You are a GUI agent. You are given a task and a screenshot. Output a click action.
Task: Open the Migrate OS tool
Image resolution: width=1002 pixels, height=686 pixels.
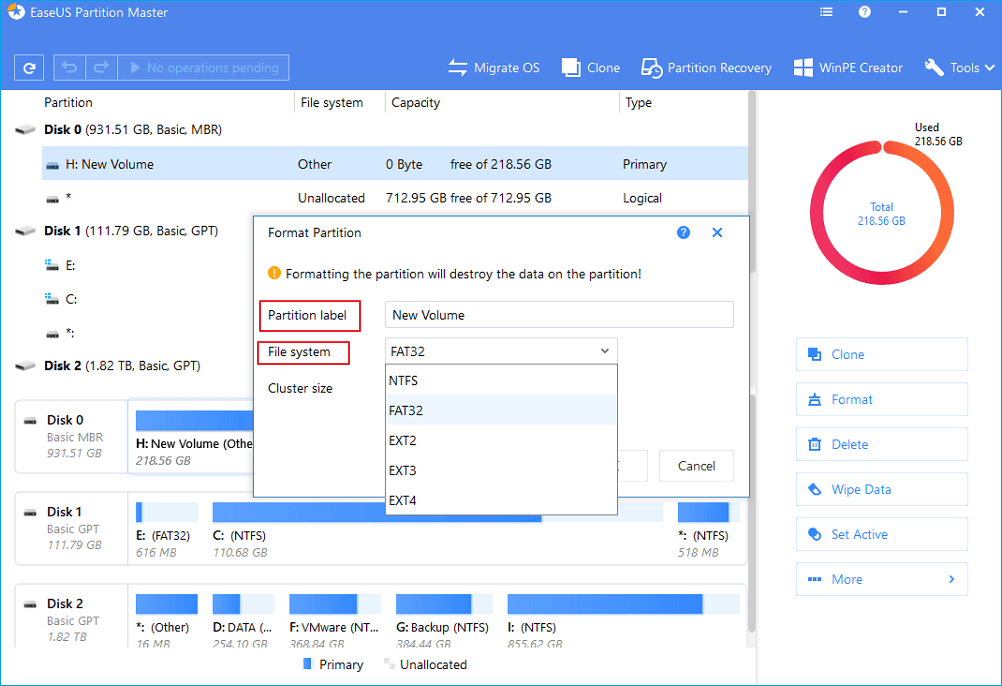[x=494, y=68]
